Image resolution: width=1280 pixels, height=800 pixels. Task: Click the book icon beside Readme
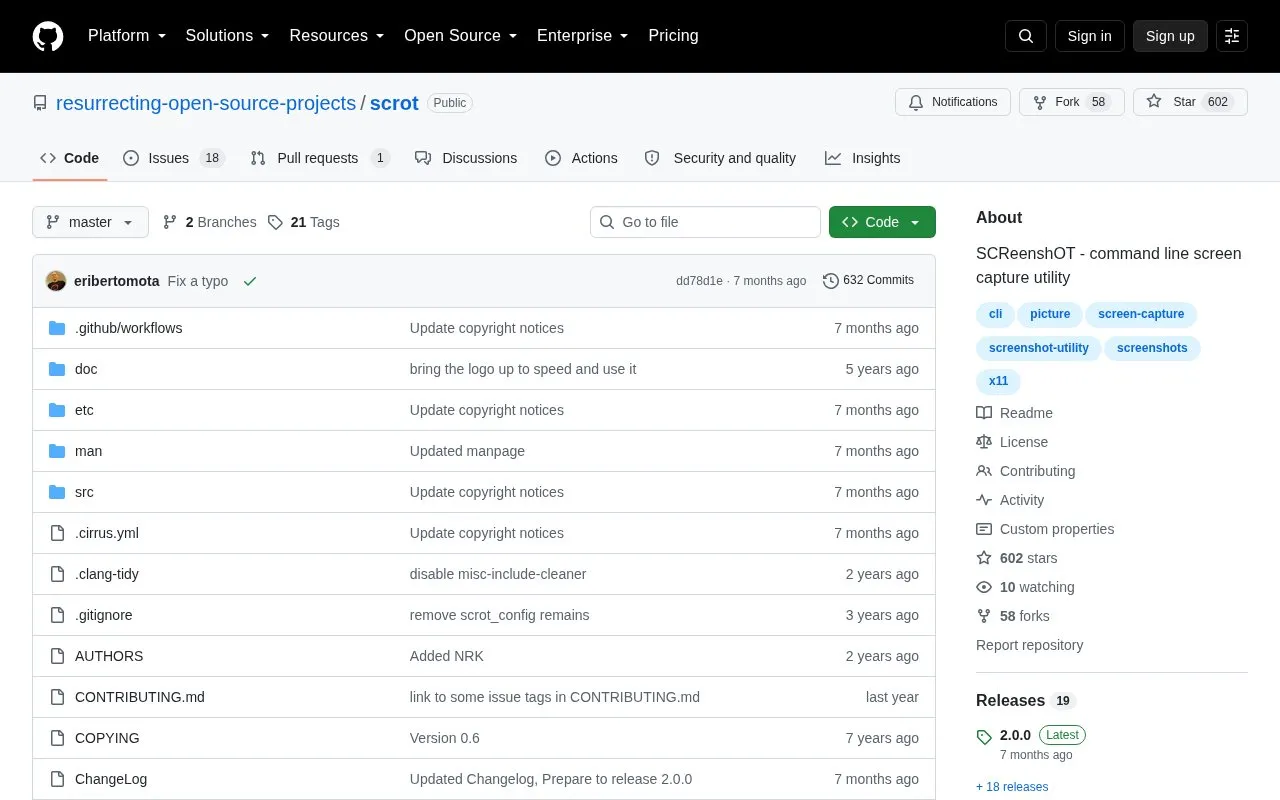(984, 413)
